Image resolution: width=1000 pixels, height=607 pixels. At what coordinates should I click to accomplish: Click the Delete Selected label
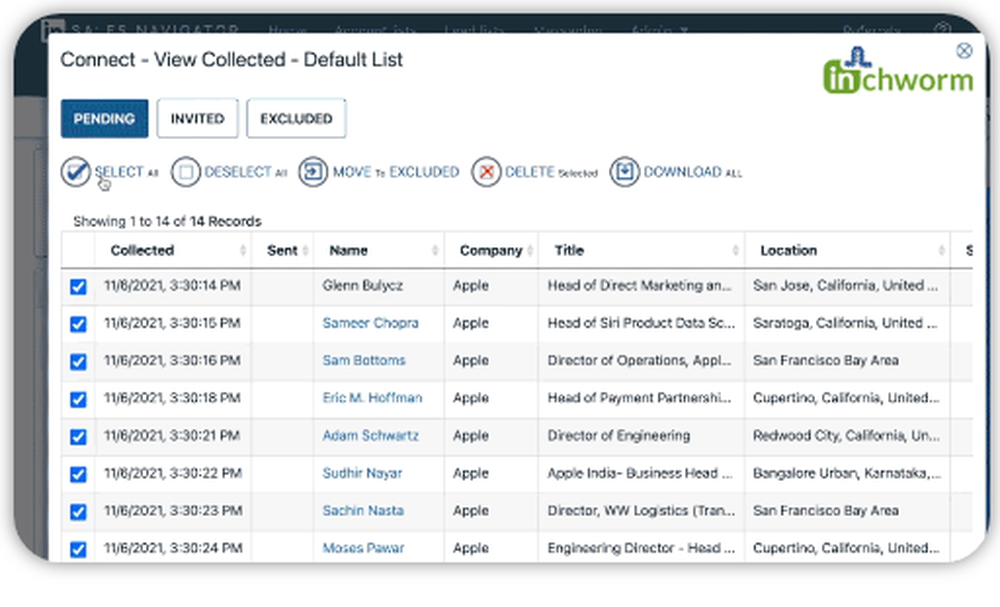coord(552,172)
